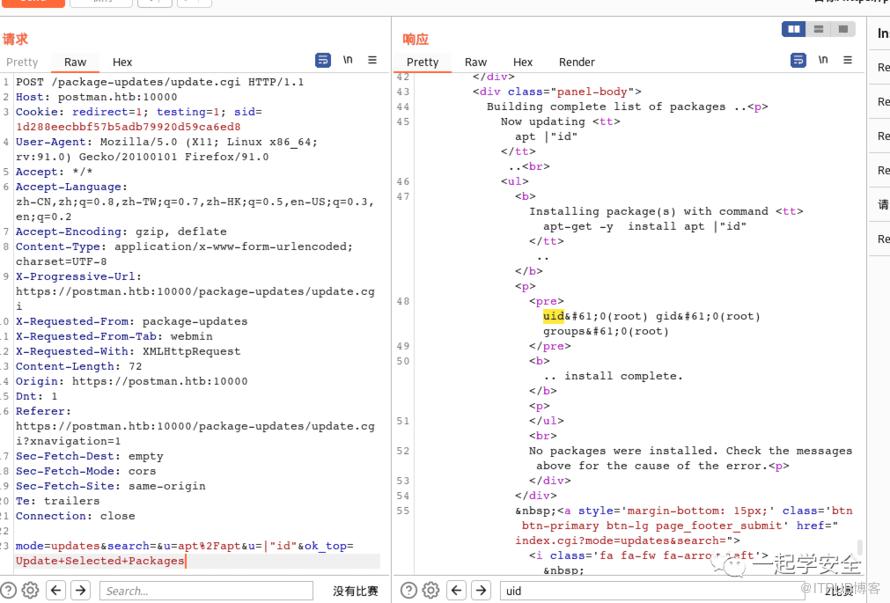Click the highlighted uid match in response
The image size is (890, 603).
tap(553, 316)
